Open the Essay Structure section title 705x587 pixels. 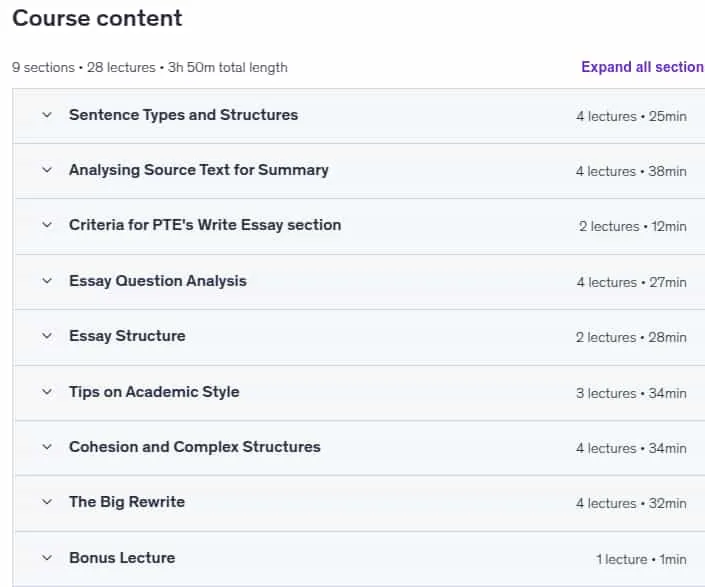(127, 336)
